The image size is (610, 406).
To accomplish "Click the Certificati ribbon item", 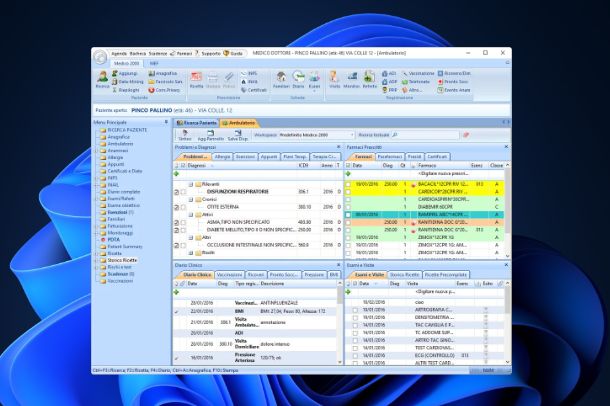I will pyautogui.click(x=254, y=90).
